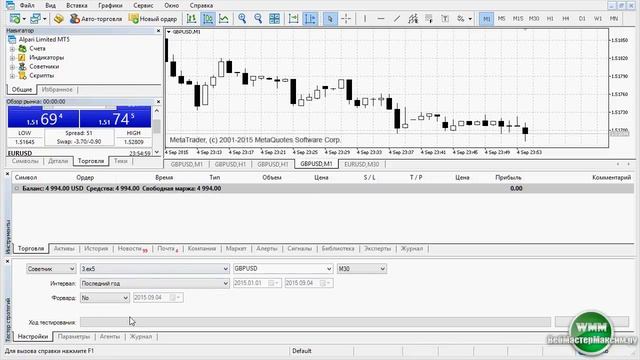640x360 pixels.
Task: Open the GBPUSD symbol dropdown in tester
Action: point(283,269)
